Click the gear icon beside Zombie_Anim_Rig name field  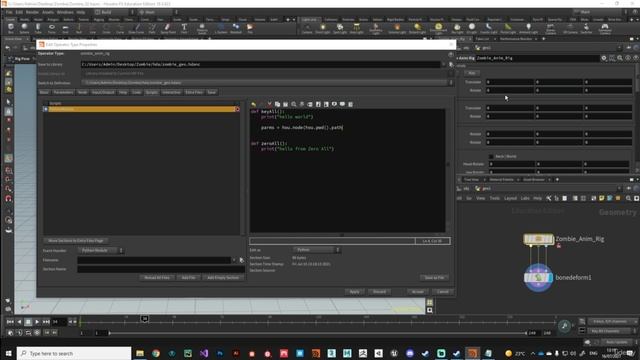(604, 58)
